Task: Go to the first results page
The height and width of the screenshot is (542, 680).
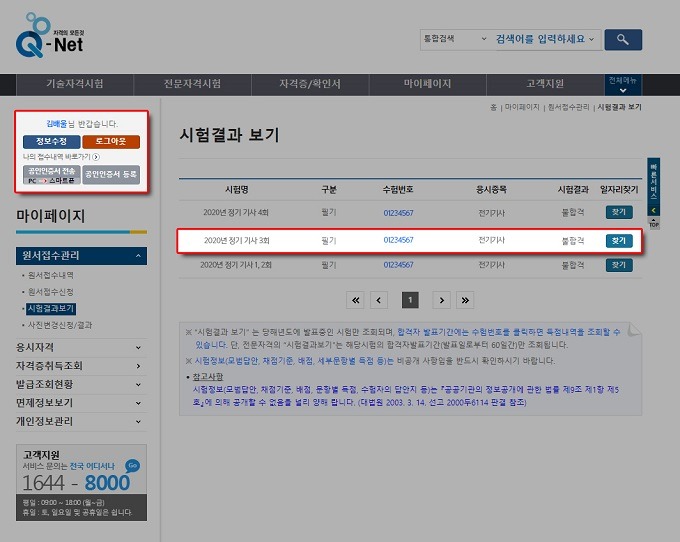Action: [355, 300]
